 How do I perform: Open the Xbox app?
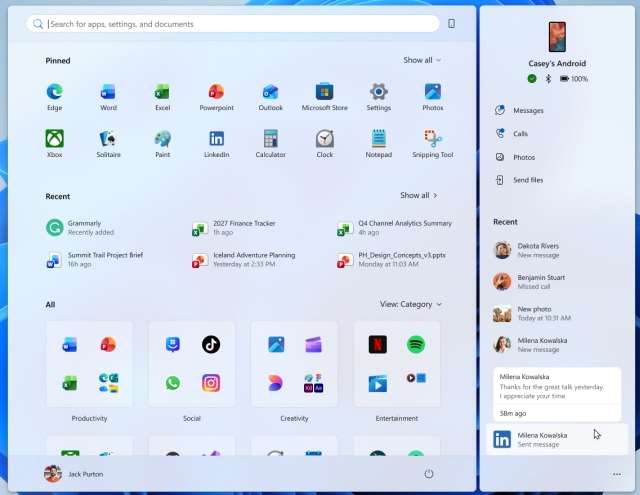pos(55,144)
